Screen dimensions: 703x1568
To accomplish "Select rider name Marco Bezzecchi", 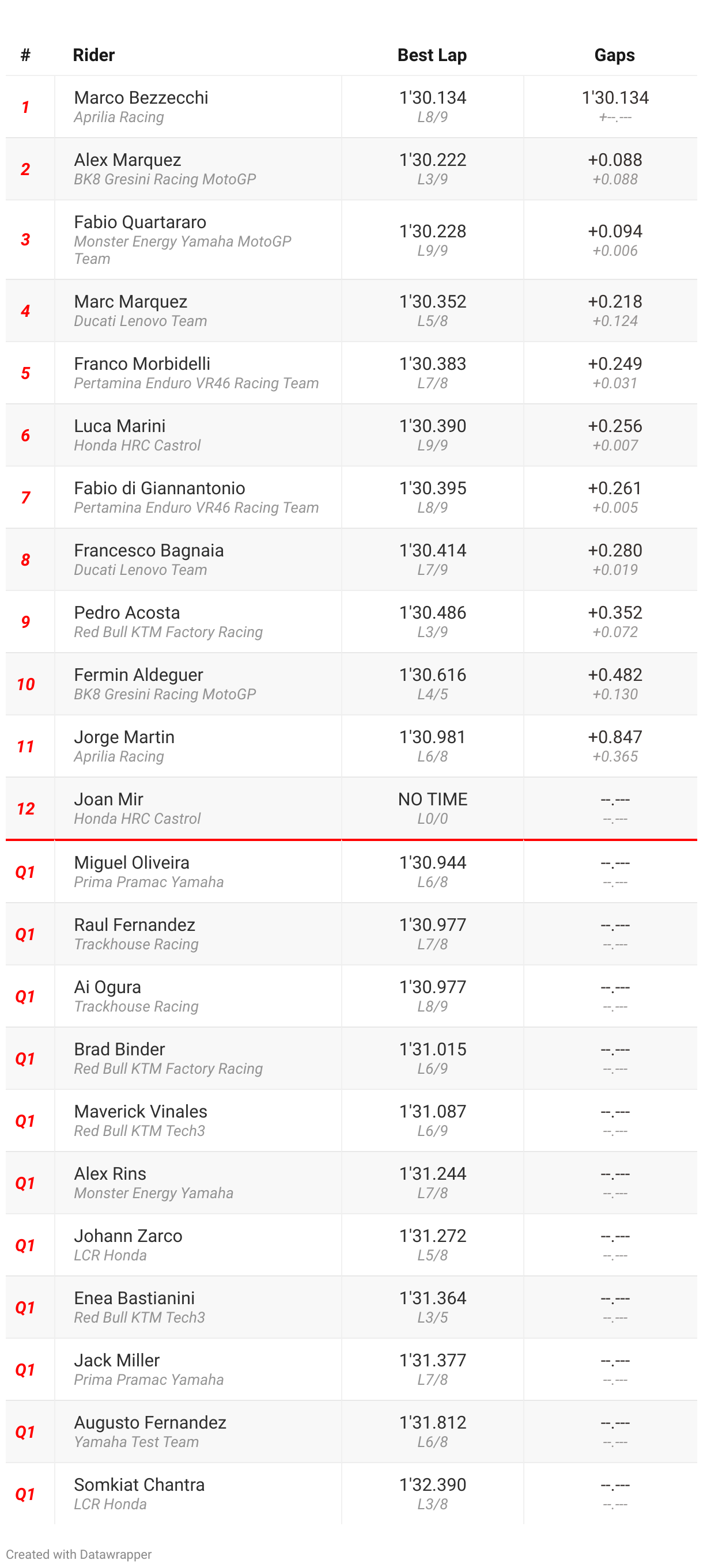I will (141, 97).
